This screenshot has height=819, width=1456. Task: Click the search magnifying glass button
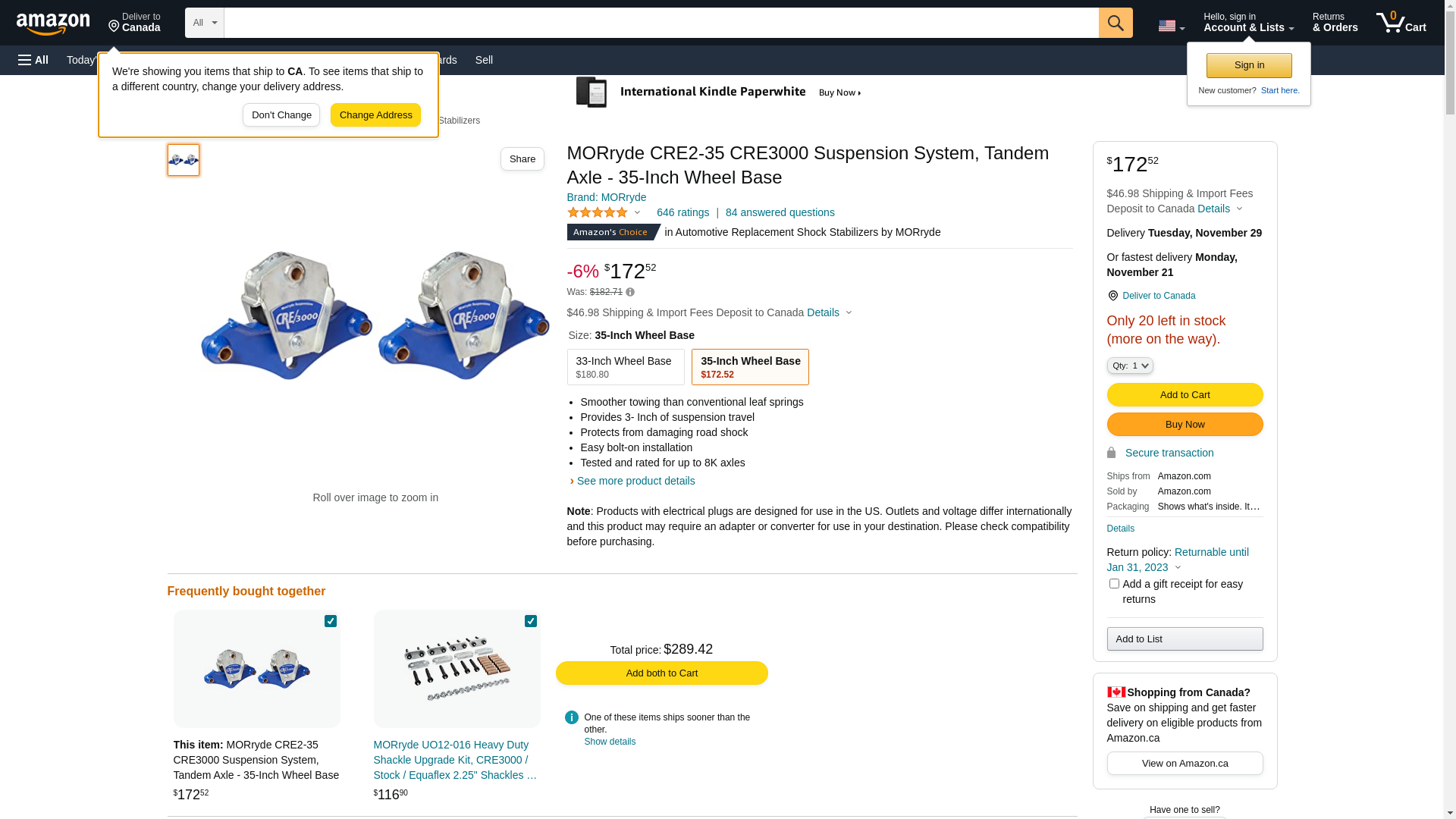[1115, 23]
